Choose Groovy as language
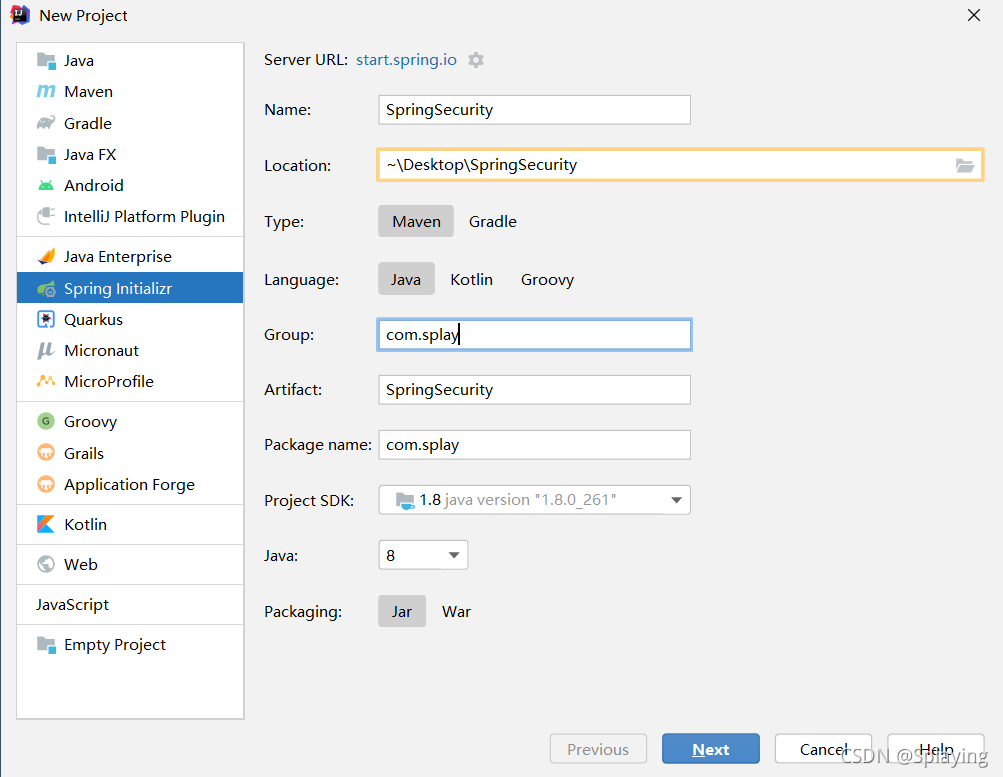 click(547, 279)
